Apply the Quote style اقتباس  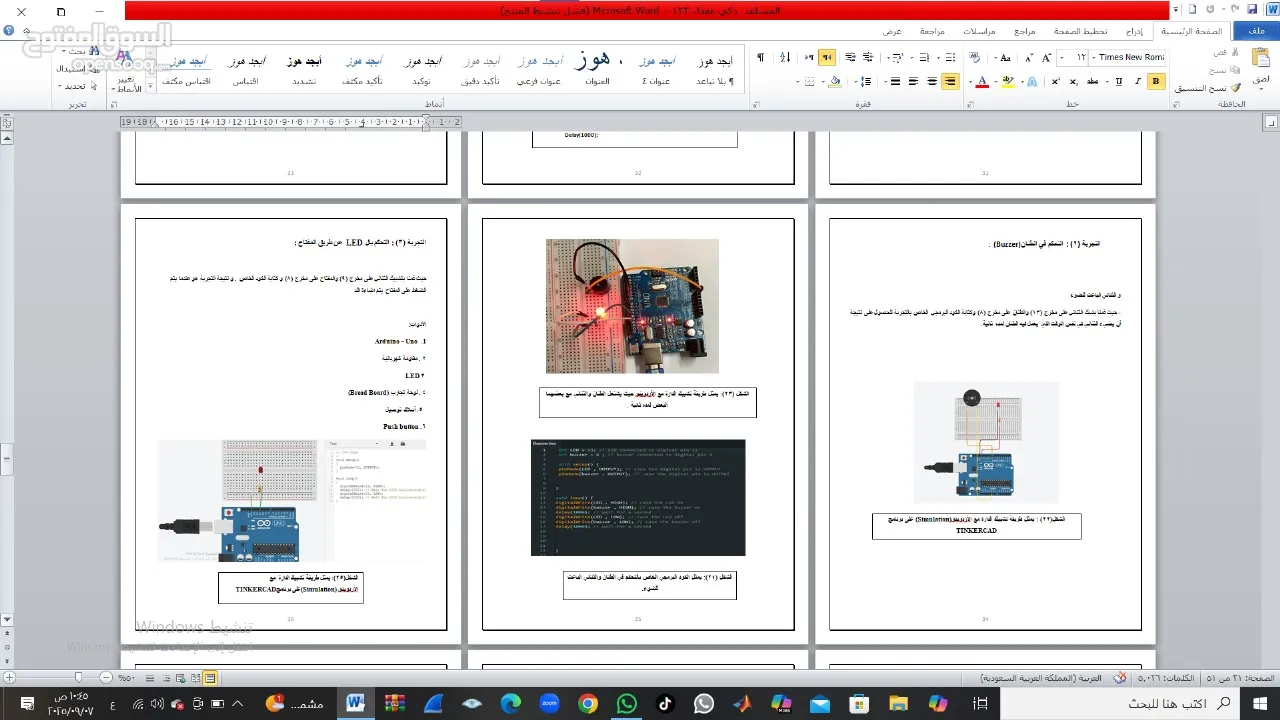[x=245, y=69]
